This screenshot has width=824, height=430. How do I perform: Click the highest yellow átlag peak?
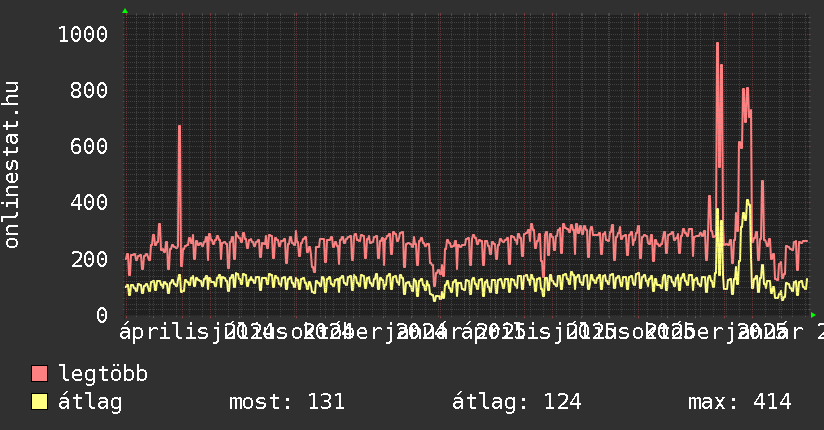(x=747, y=202)
